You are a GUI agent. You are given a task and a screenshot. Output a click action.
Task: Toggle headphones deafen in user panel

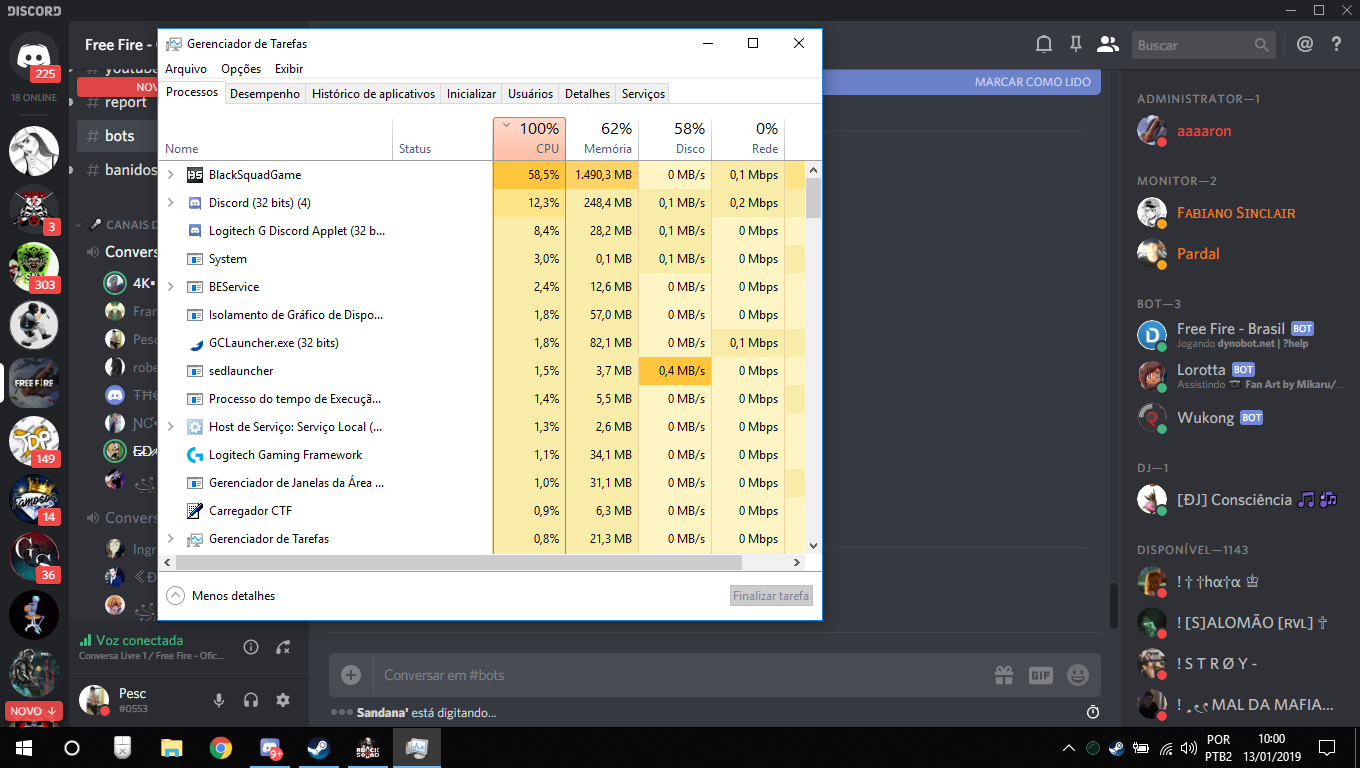pos(251,700)
